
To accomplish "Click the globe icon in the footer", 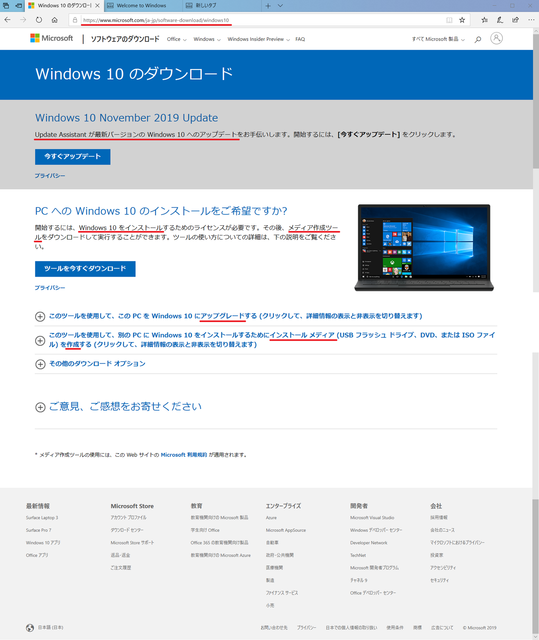I will [x=30, y=628].
